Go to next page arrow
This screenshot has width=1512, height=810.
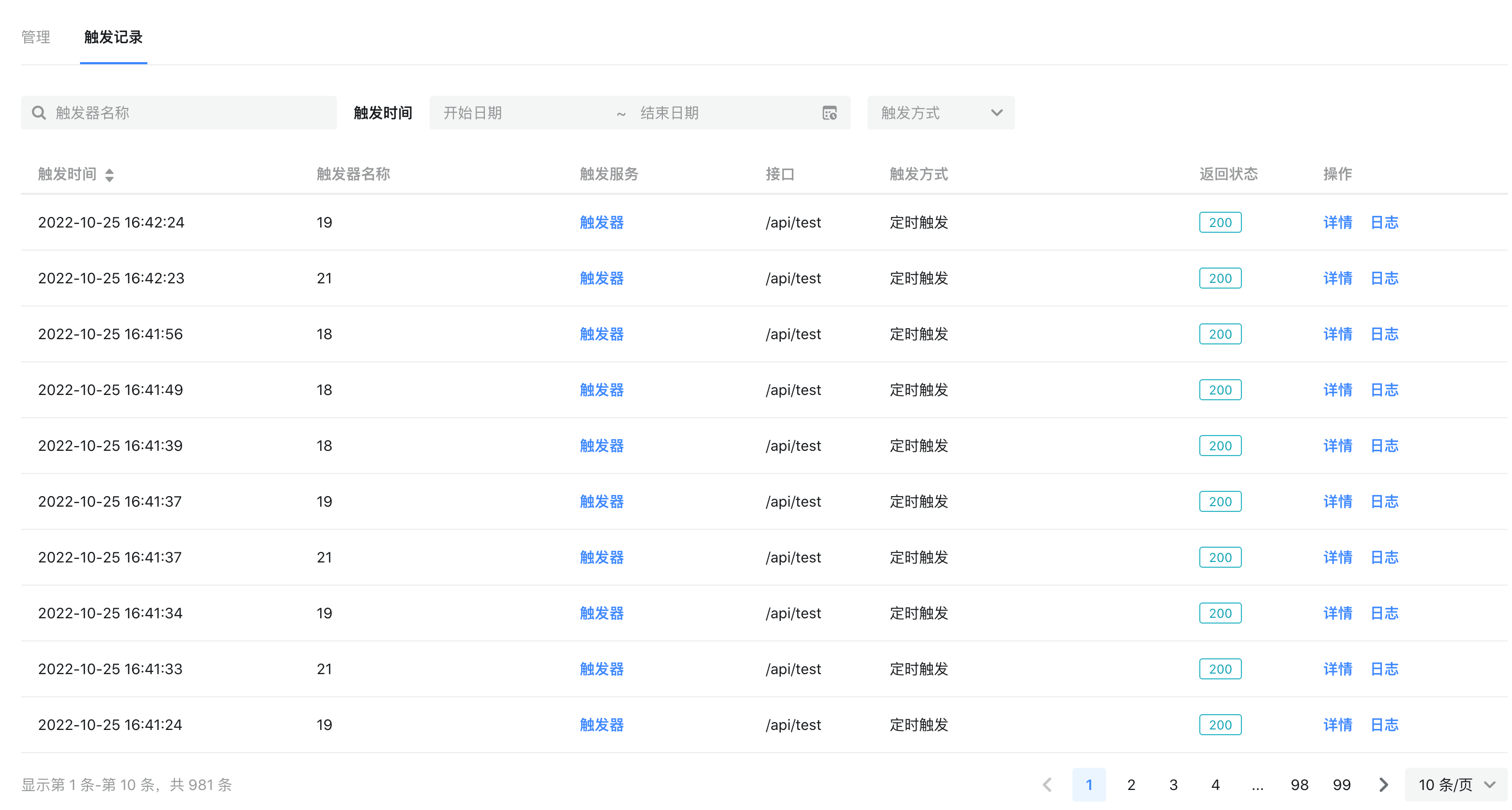(1384, 785)
